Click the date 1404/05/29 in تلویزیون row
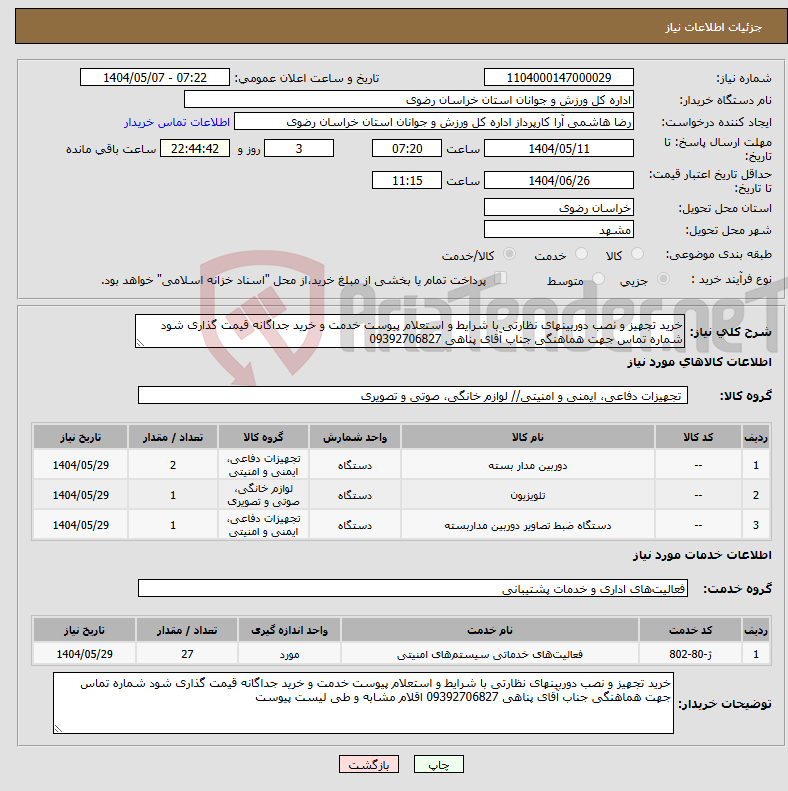Image resolution: width=788 pixels, height=791 pixels. coord(81,495)
